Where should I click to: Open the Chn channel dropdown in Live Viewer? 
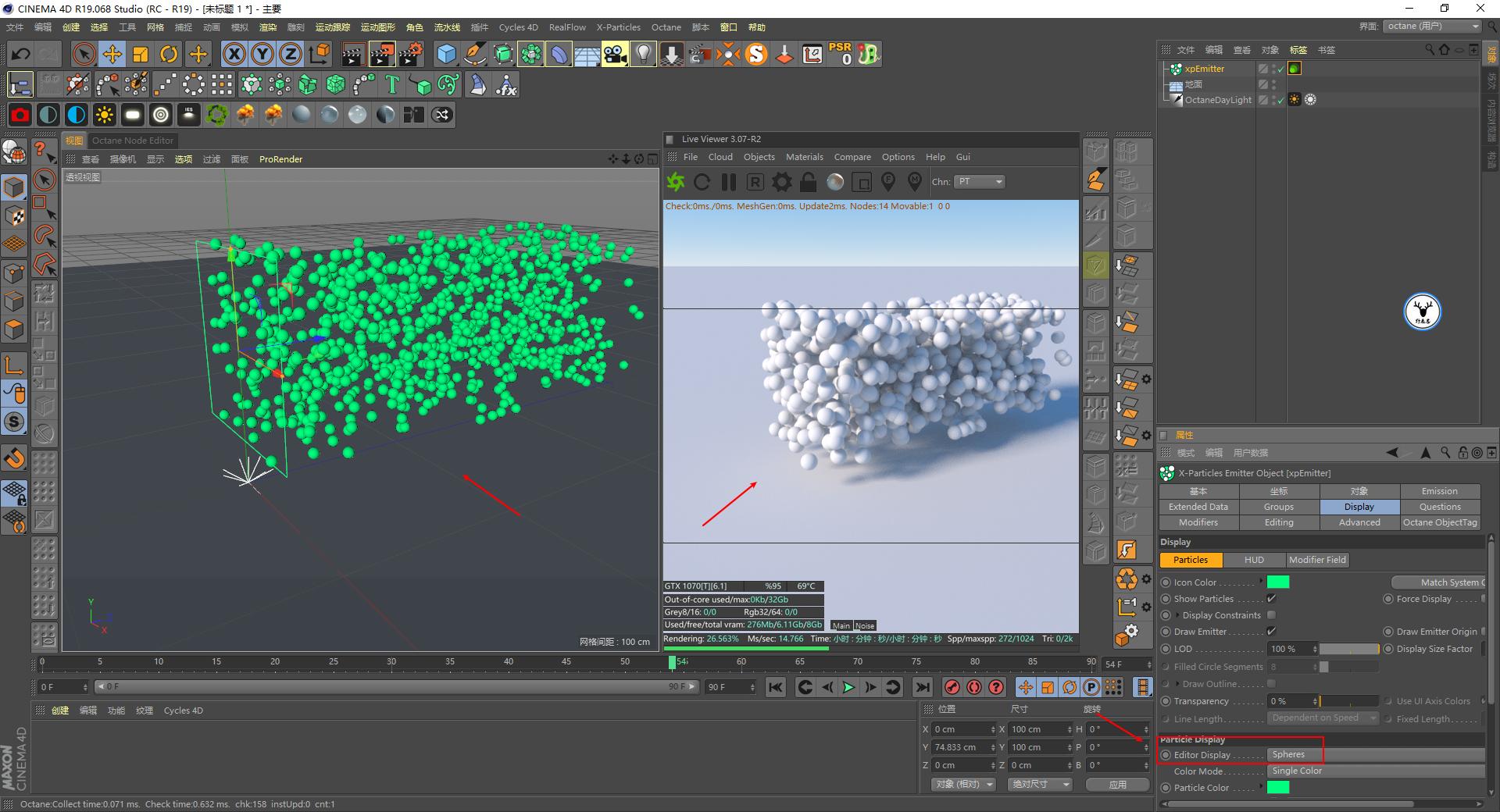979,181
